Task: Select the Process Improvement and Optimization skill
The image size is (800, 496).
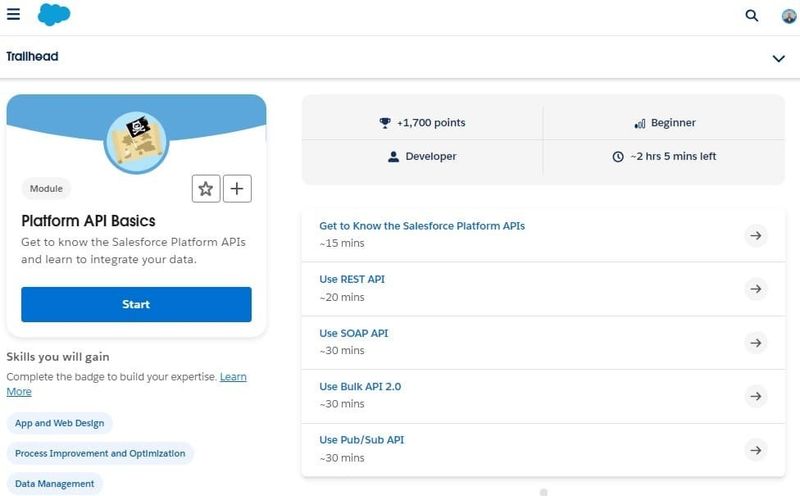Action: (100, 453)
